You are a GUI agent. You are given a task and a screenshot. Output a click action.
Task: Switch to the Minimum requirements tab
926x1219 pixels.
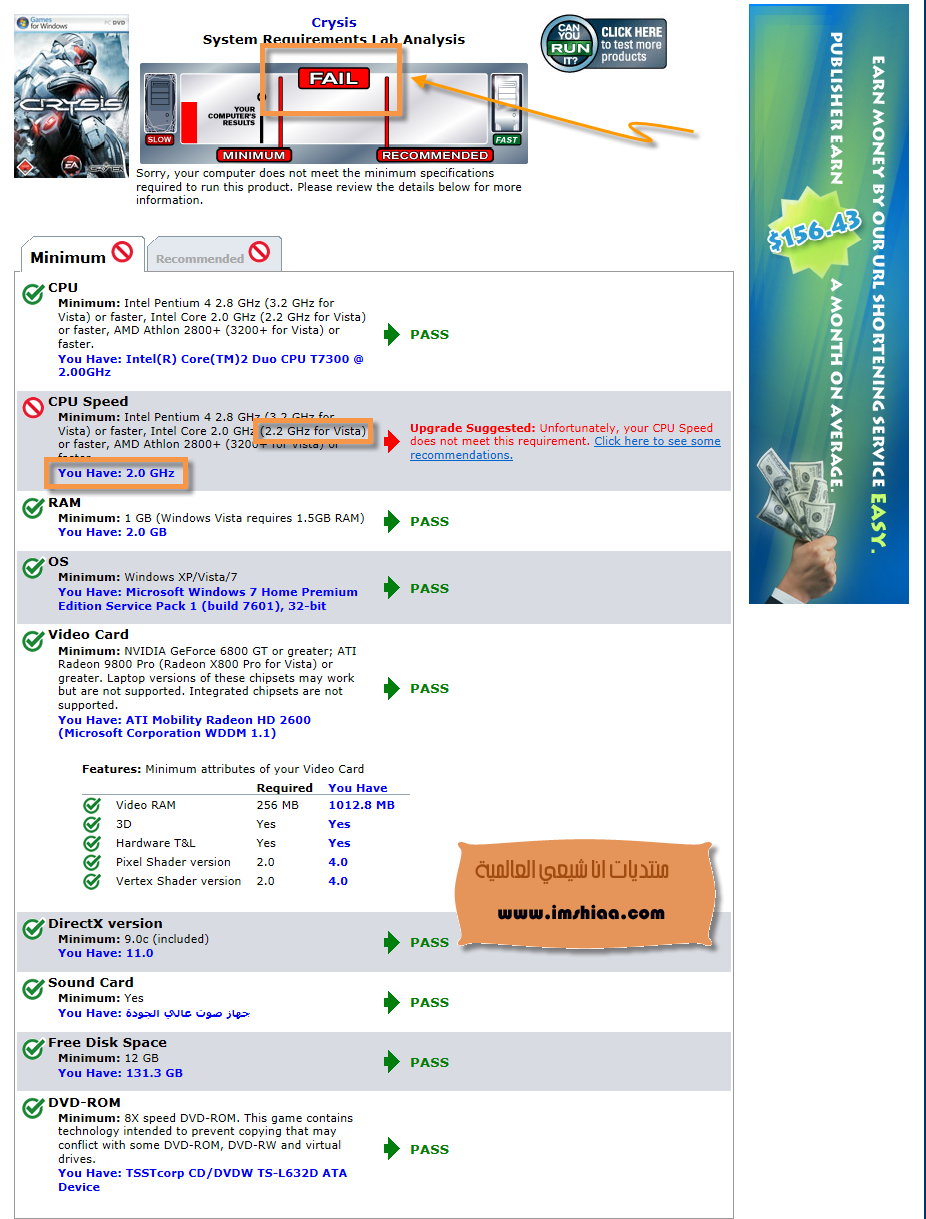click(82, 255)
